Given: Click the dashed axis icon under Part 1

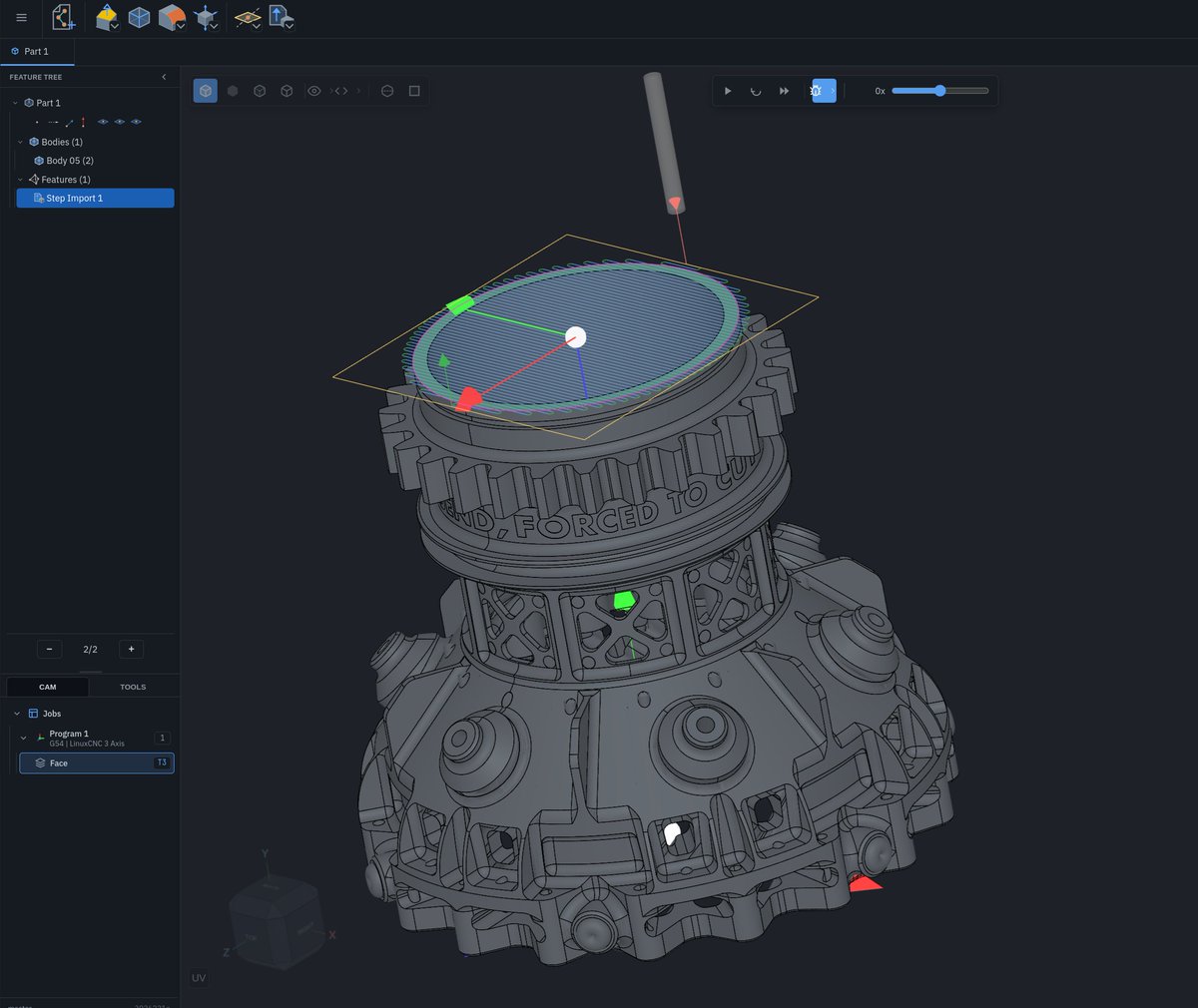Looking at the screenshot, I should pyautogui.click(x=53, y=122).
